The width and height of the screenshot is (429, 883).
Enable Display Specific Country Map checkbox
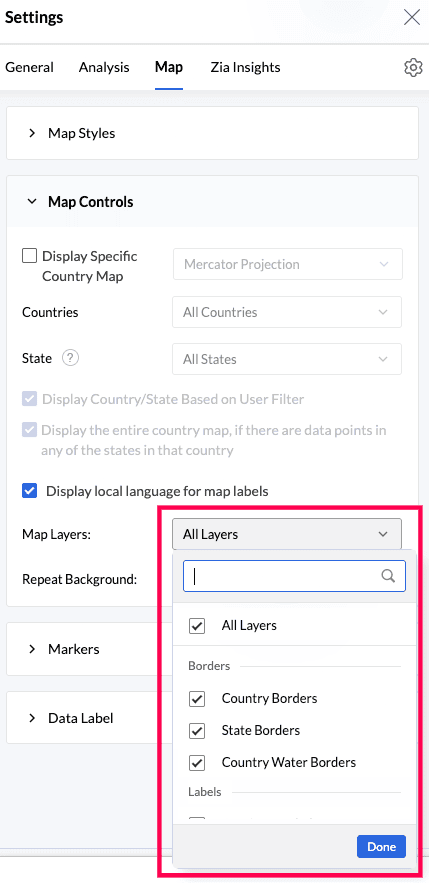tap(29, 256)
